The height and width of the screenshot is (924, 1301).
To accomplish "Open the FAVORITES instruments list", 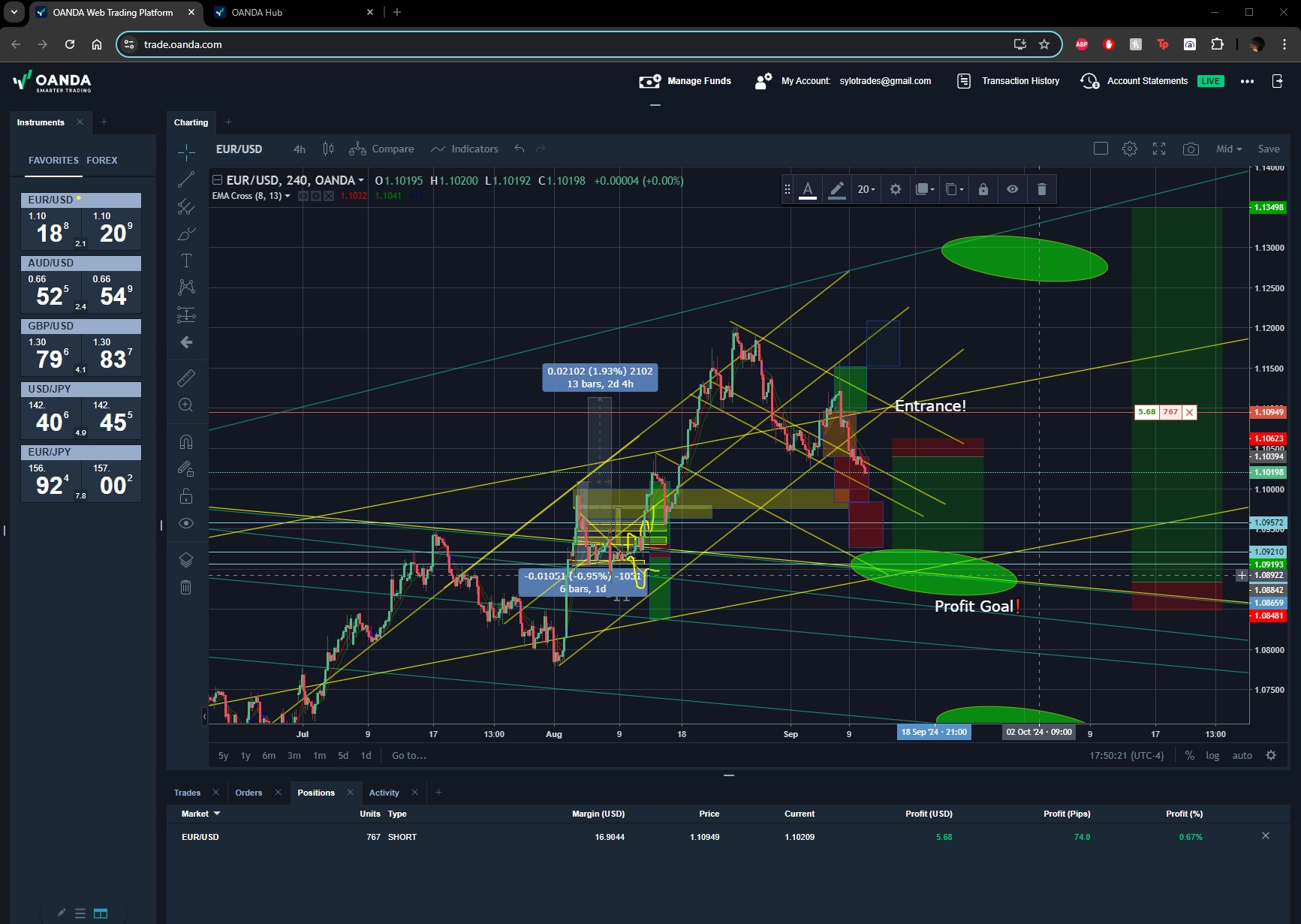I will (53, 161).
